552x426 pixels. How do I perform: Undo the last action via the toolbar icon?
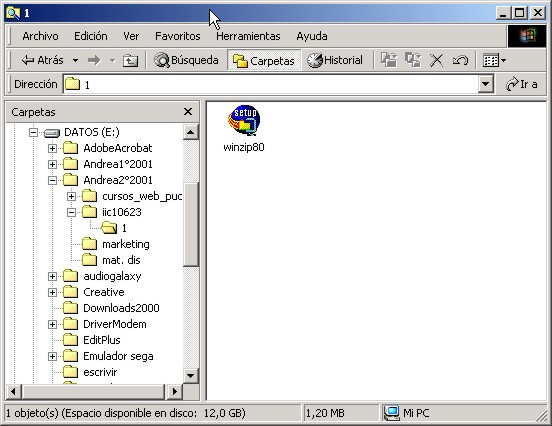[x=460, y=61]
